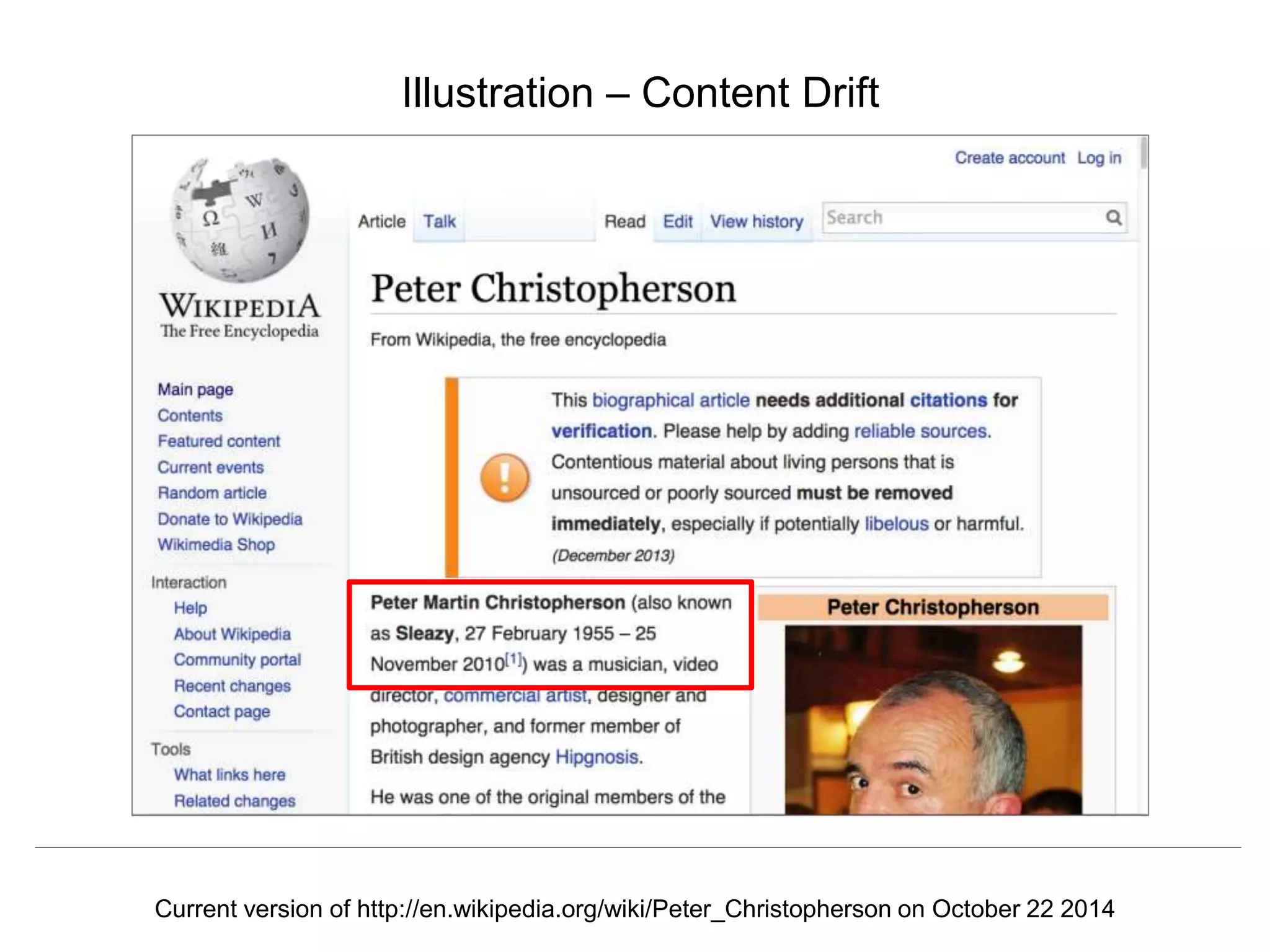Screen dimensions: 1270x952
Task: Open the Contents sidebar link
Action: [190, 415]
